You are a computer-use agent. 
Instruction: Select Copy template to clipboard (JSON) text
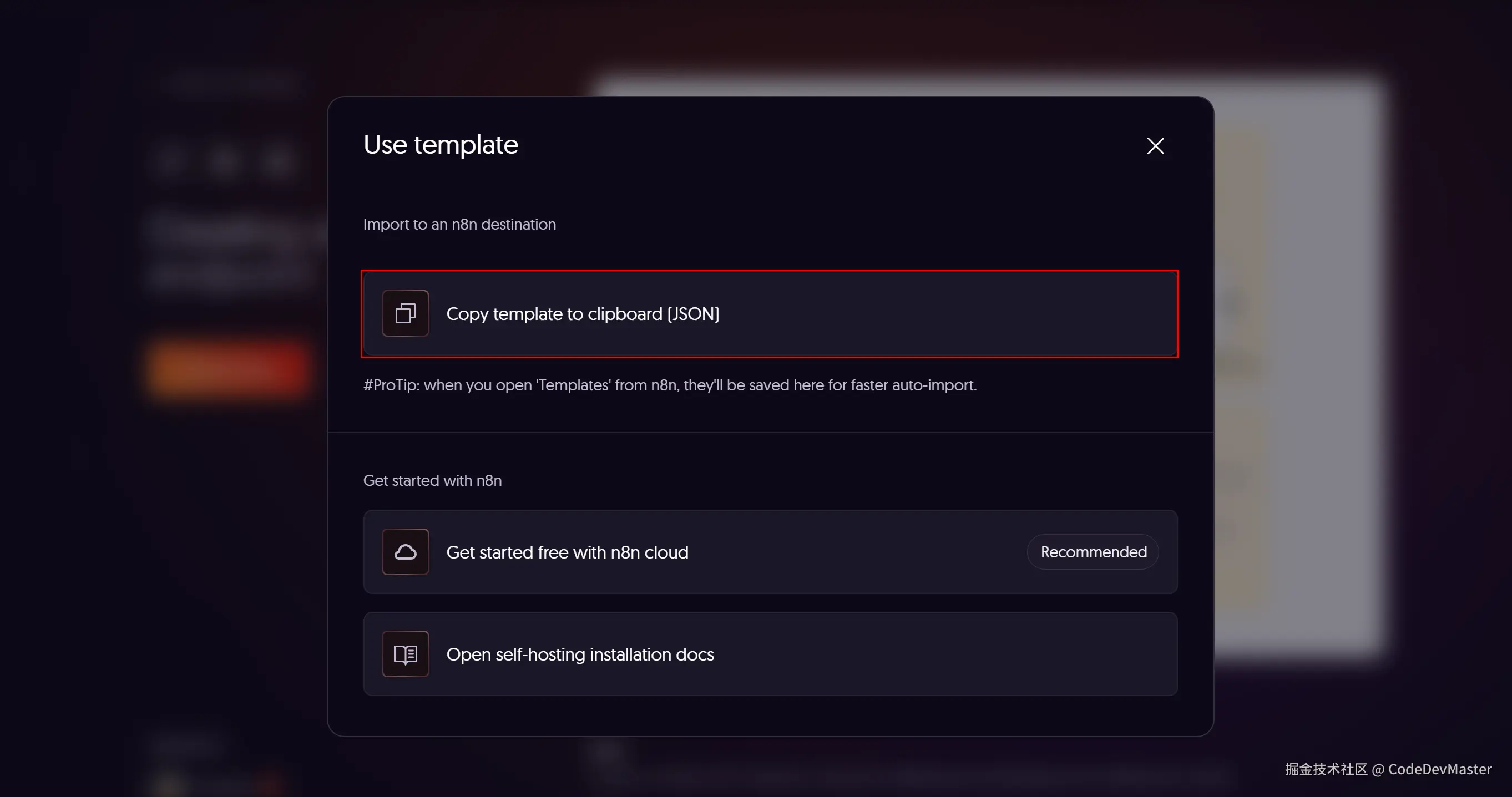(x=582, y=314)
